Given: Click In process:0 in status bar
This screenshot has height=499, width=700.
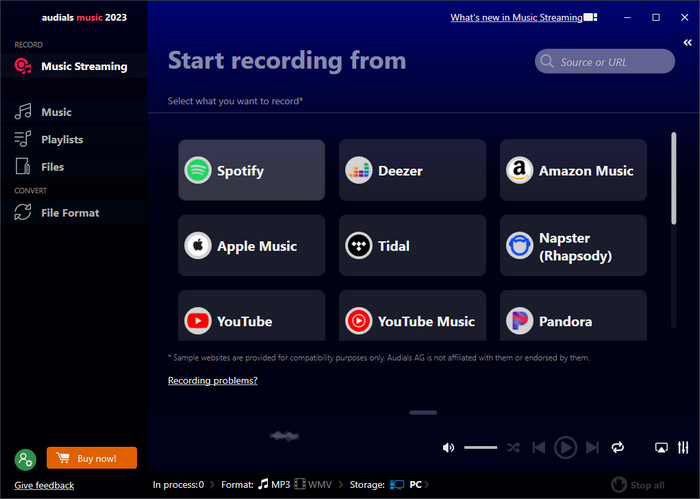Looking at the screenshot, I should pyautogui.click(x=178, y=485).
